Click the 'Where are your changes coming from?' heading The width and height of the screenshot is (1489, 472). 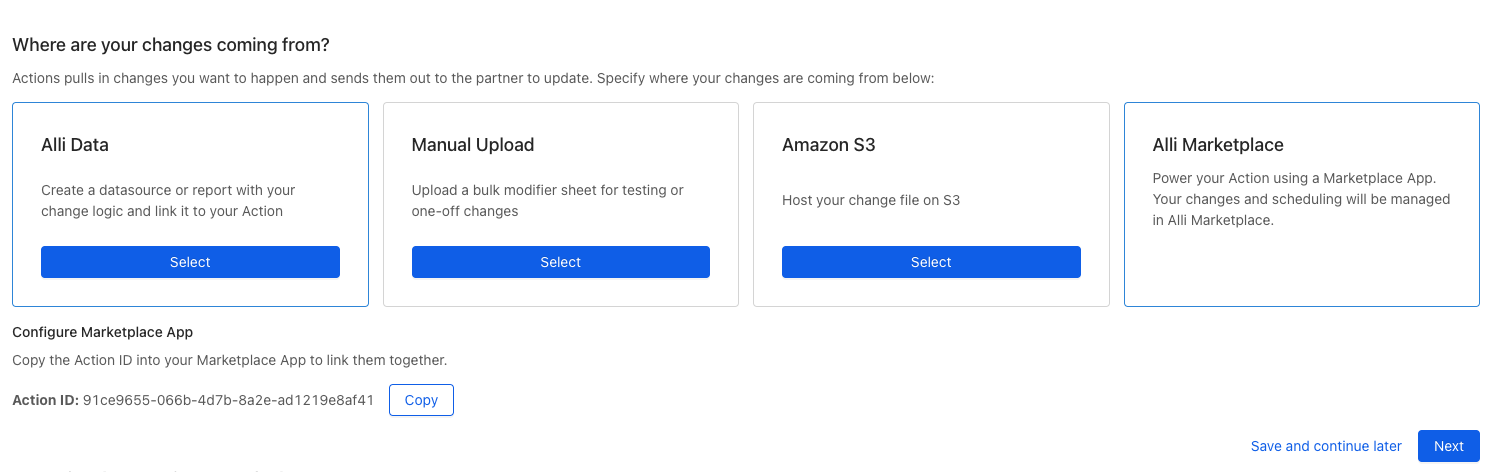[171, 45]
